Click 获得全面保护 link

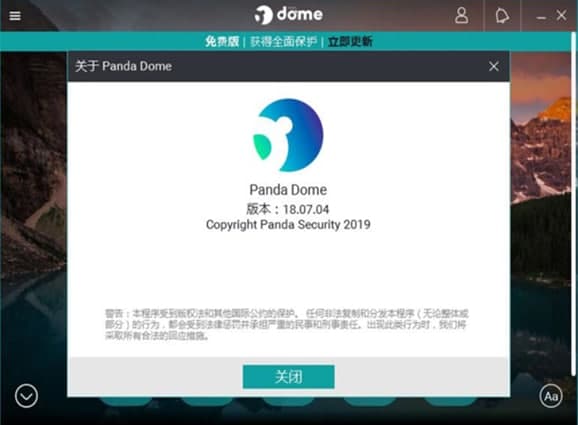[x=283, y=41]
